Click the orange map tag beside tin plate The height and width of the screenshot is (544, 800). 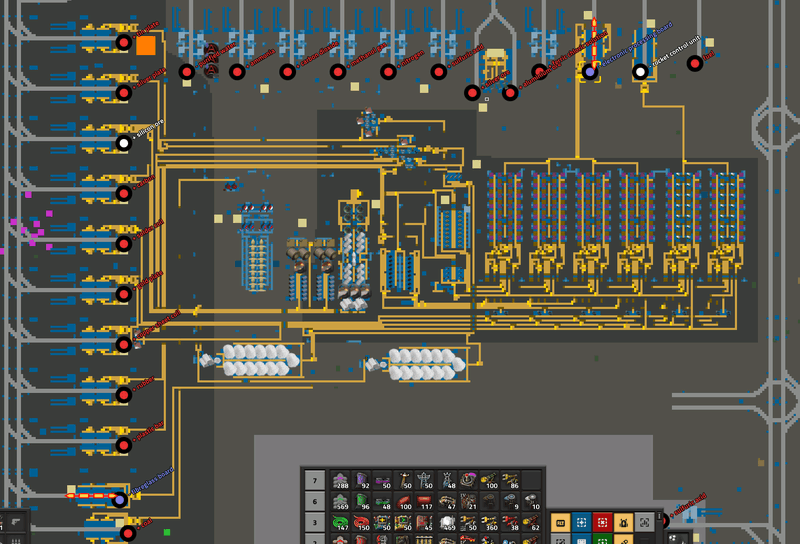click(x=146, y=45)
